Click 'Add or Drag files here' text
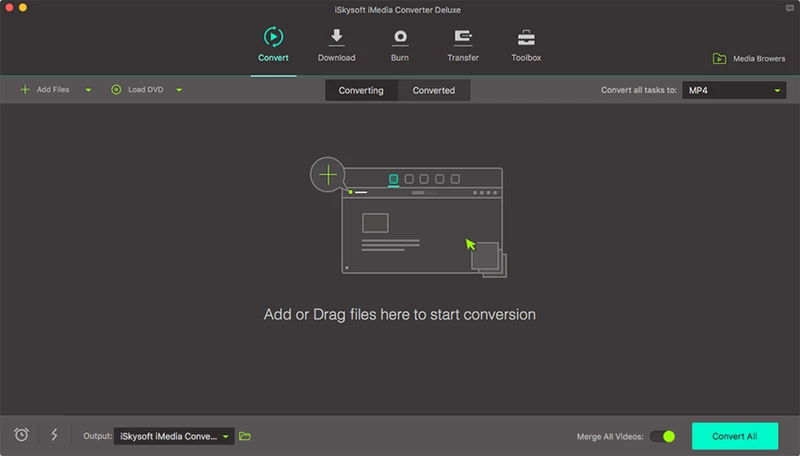This screenshot has height=456, width=800. pos(400,314)
